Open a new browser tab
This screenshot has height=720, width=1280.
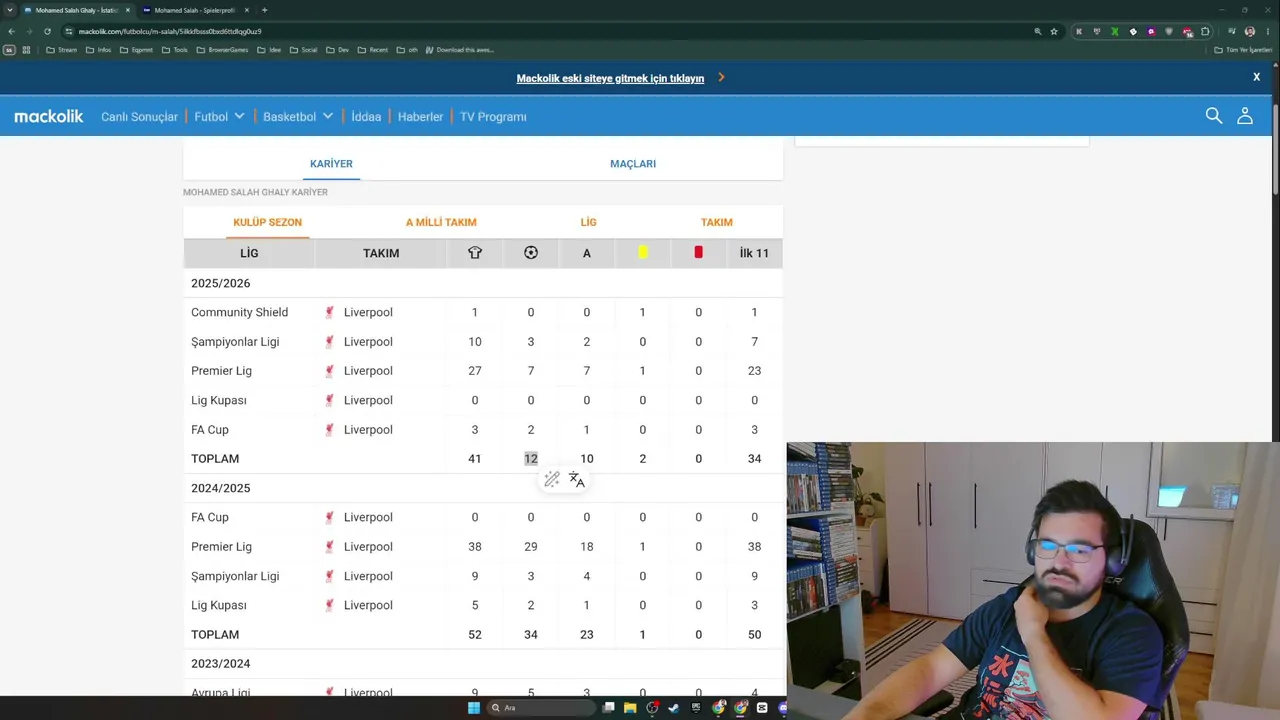(x=264, y=10)
